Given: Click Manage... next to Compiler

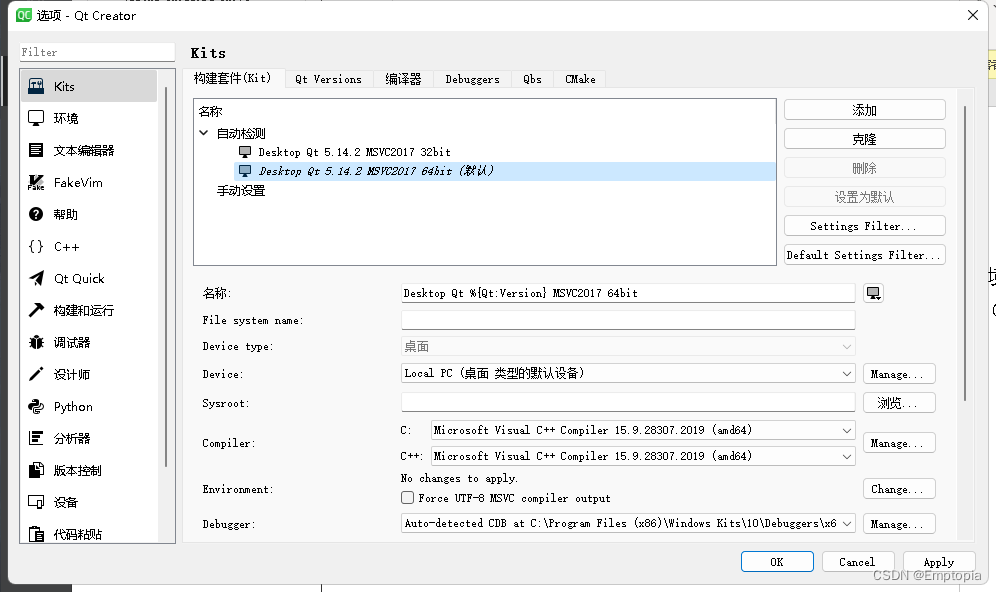Looking at the screenshot, I should coord(899,443).
